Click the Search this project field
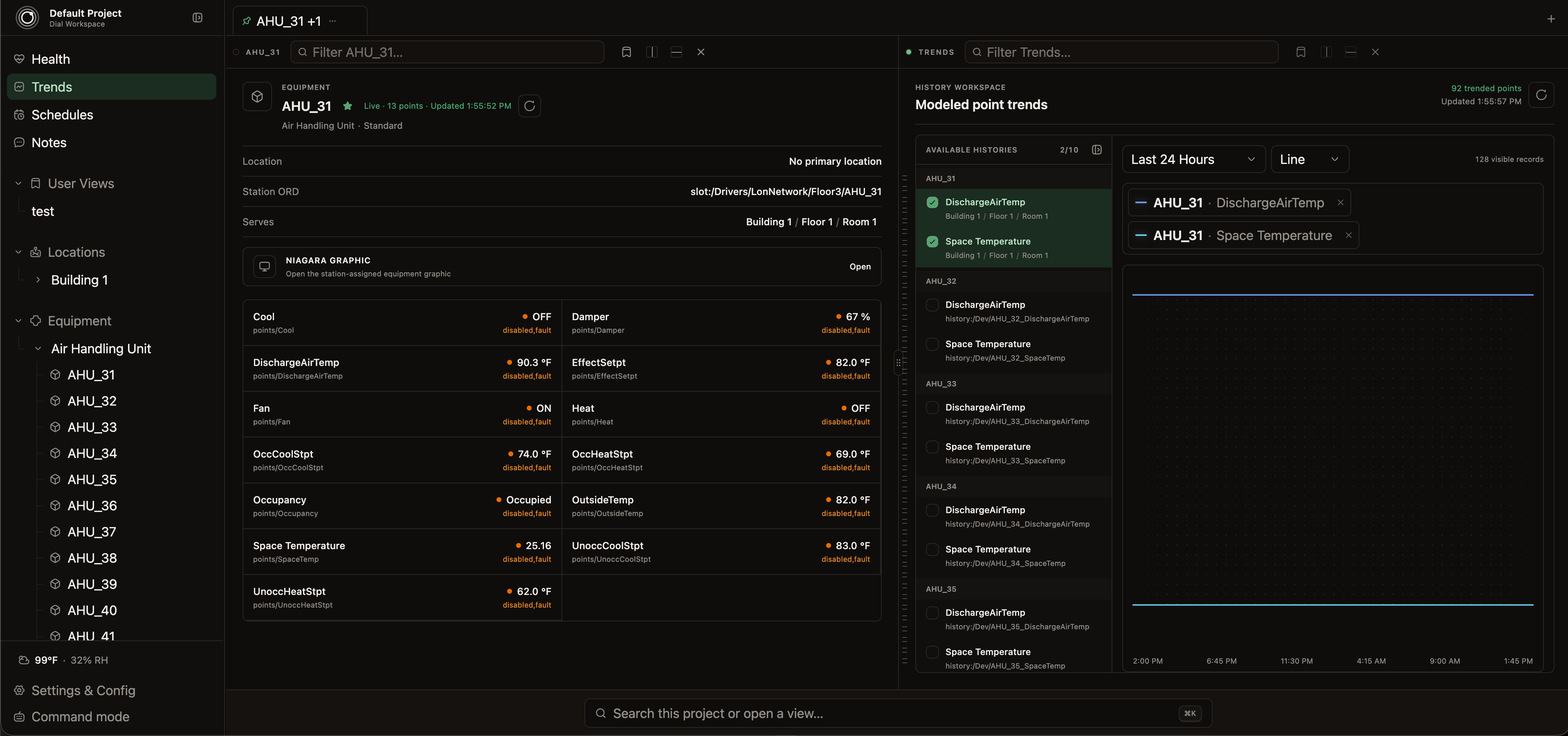This screenshot has width=1568, height=736. (898, 714)
